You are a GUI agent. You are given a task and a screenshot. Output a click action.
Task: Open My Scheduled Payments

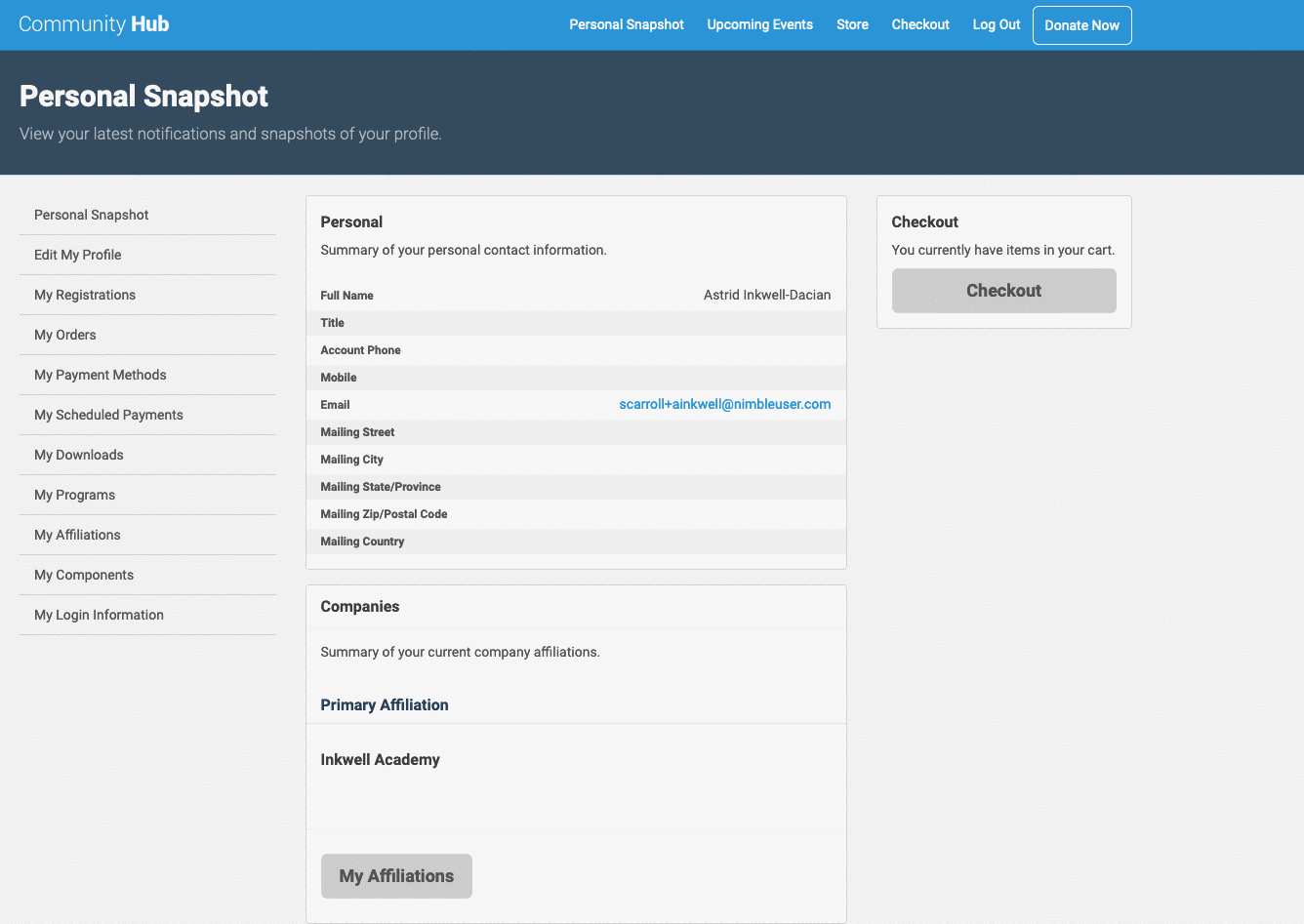pyautogui.click(x=108, y=415)
